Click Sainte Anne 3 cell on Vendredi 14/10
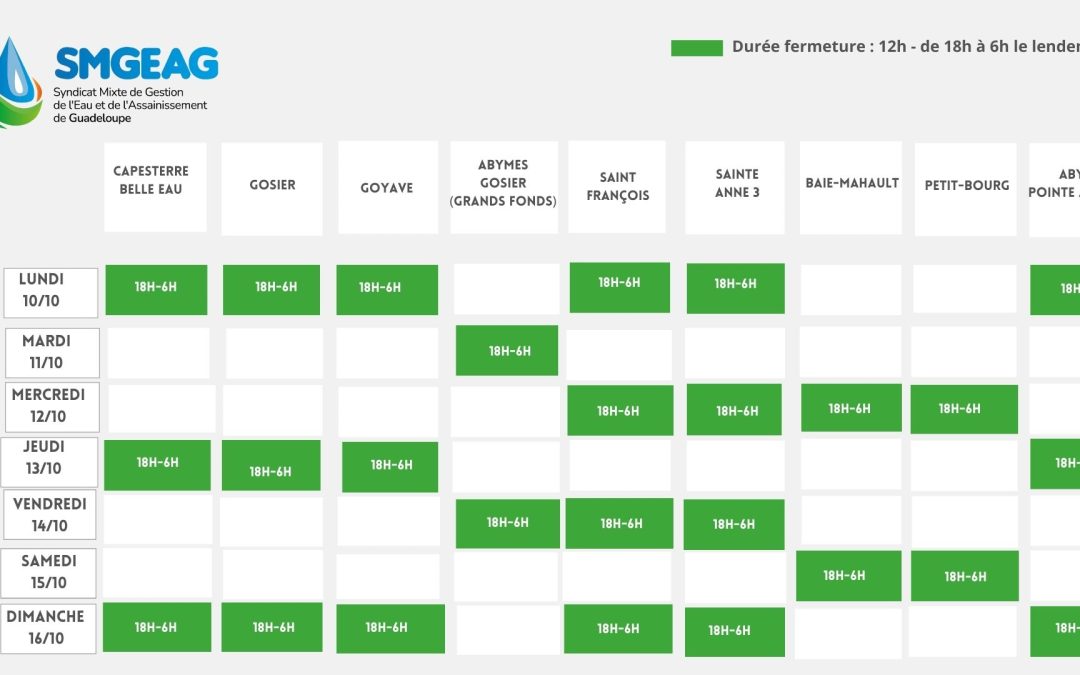Image resolution: width=1080 pixels, height=675 pixels. (734, 524)
